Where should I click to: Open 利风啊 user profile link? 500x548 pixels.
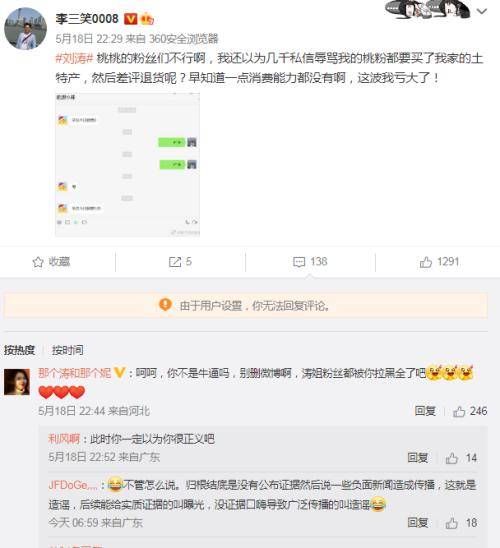pyautogui.click(x=64, y=439)
